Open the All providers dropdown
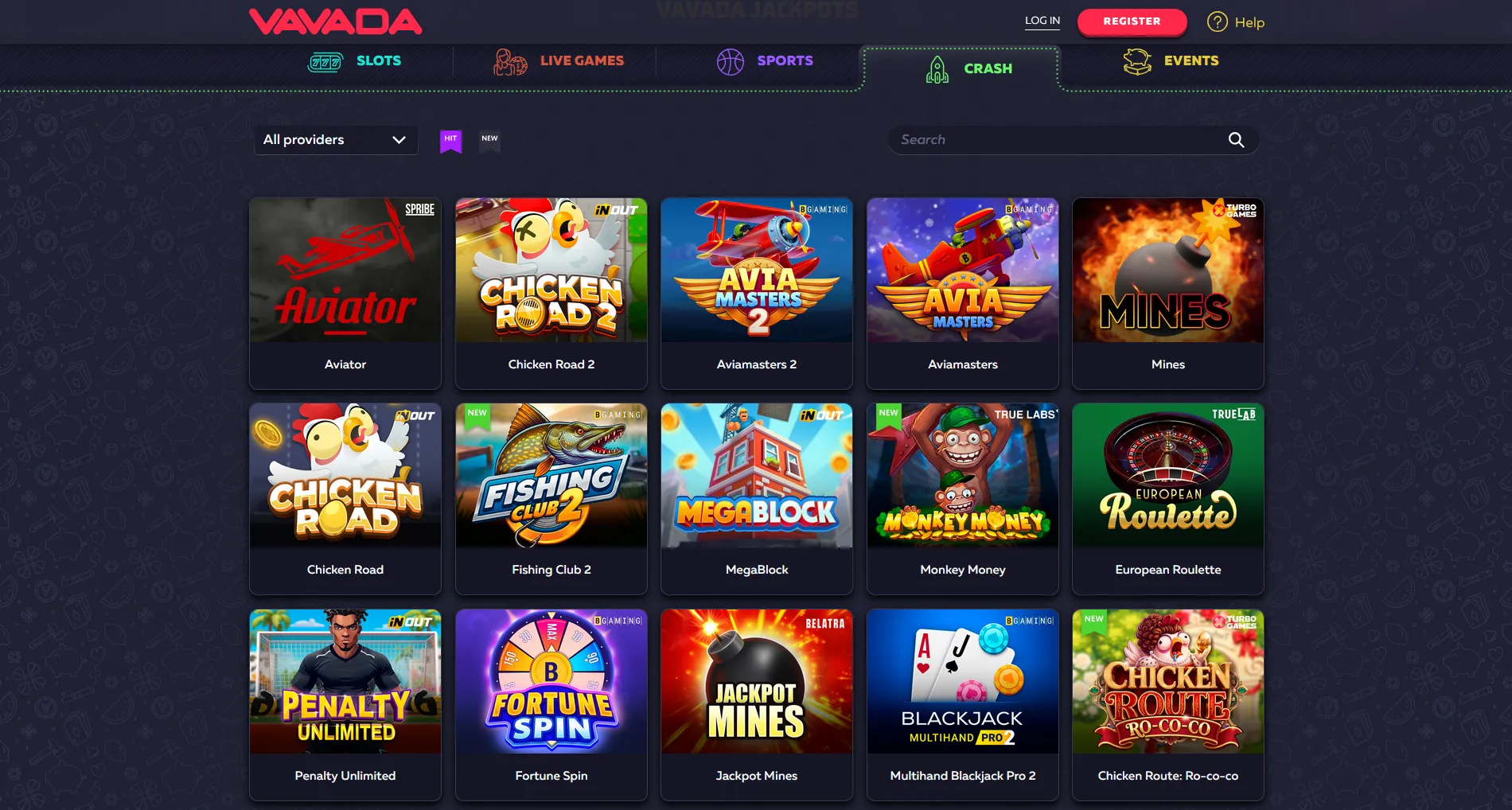Screen dimensions: 1512x810 coord(335,140)
